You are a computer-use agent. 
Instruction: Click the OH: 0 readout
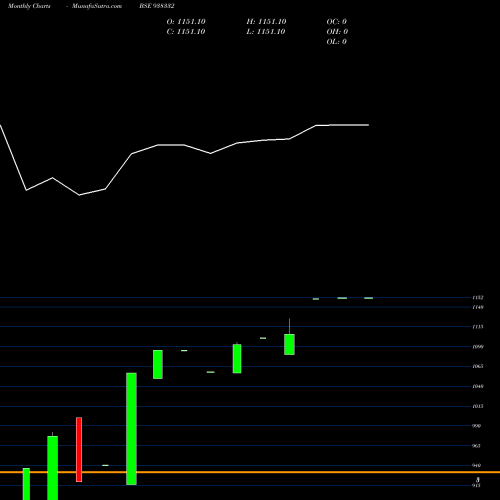tap(337, 32)
